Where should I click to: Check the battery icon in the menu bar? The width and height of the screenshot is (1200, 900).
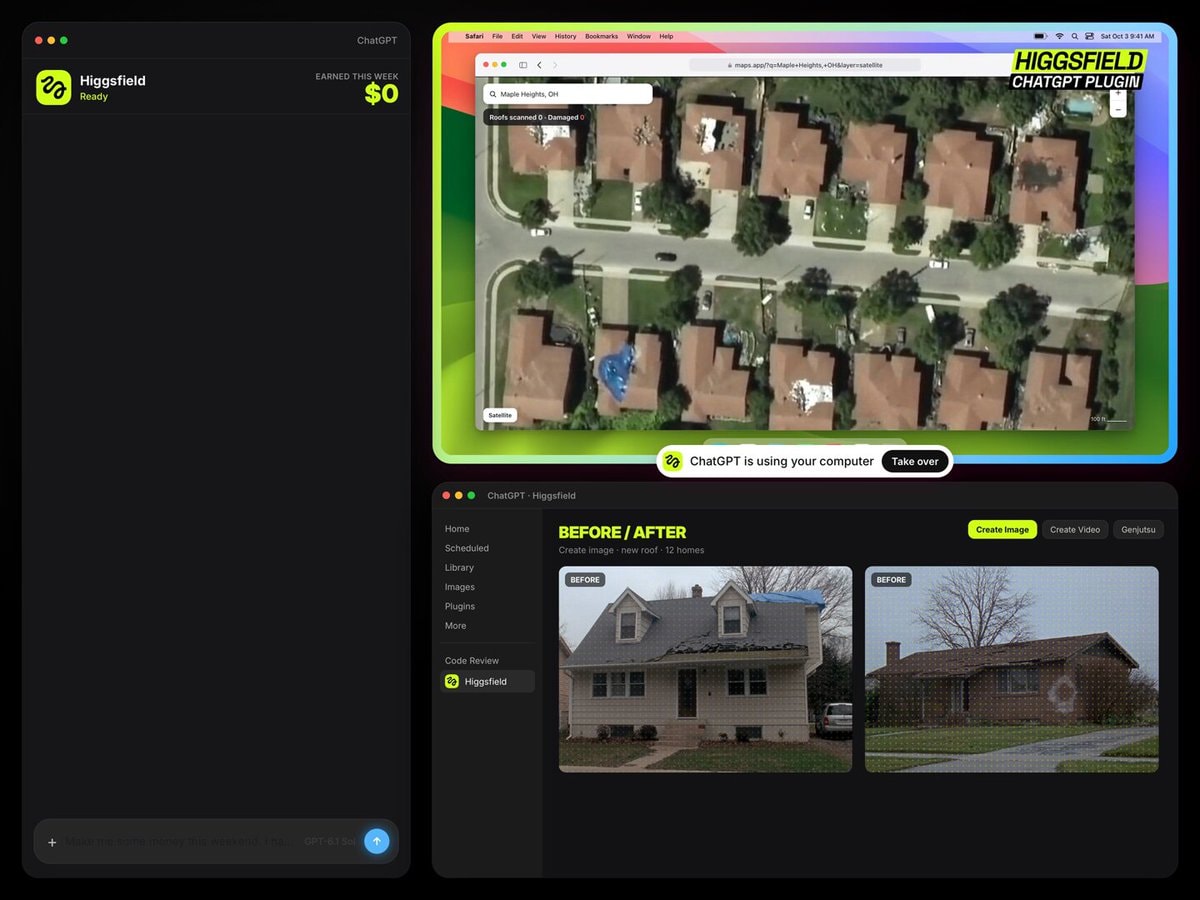coord(1041,36)
